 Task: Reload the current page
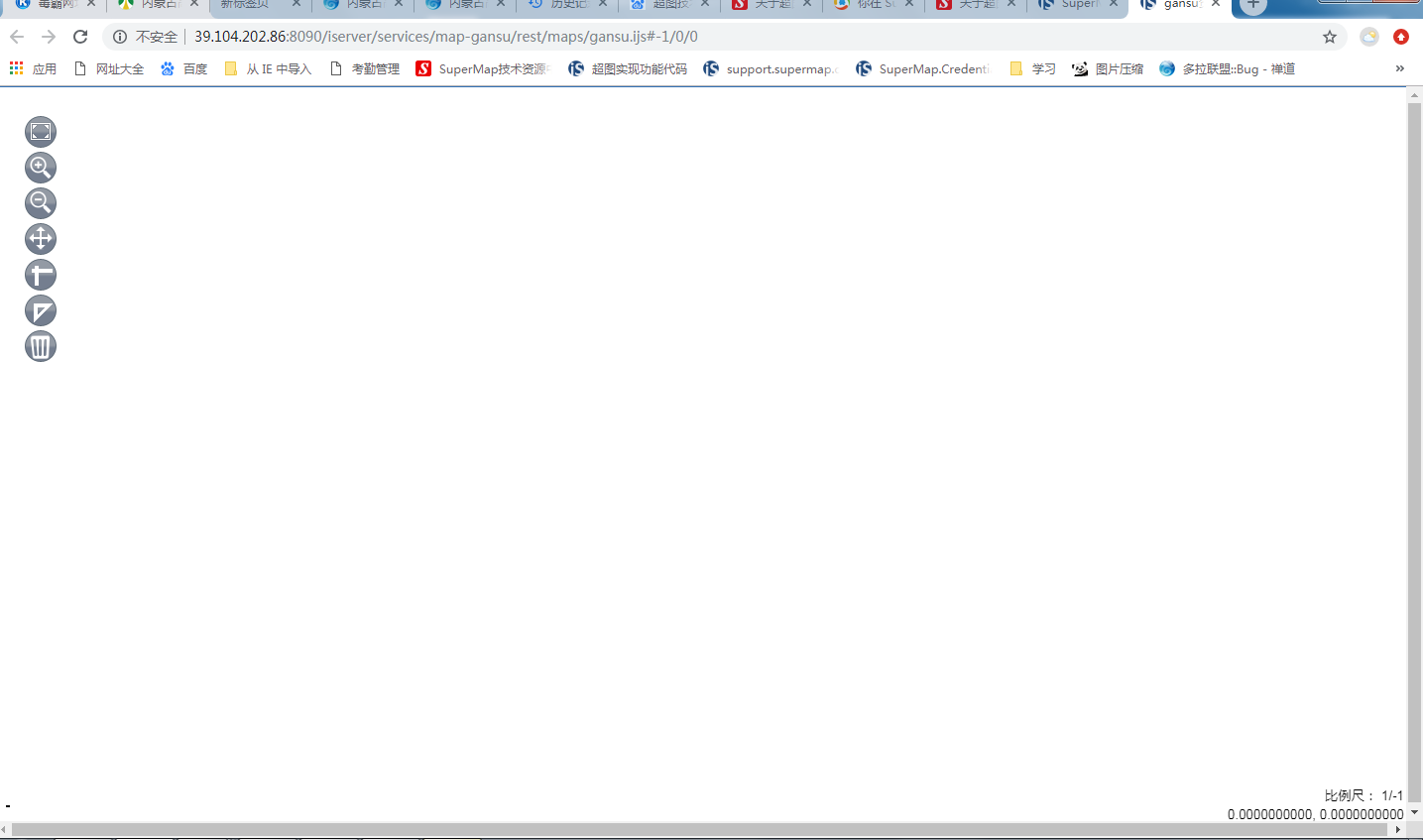[80, 37]
